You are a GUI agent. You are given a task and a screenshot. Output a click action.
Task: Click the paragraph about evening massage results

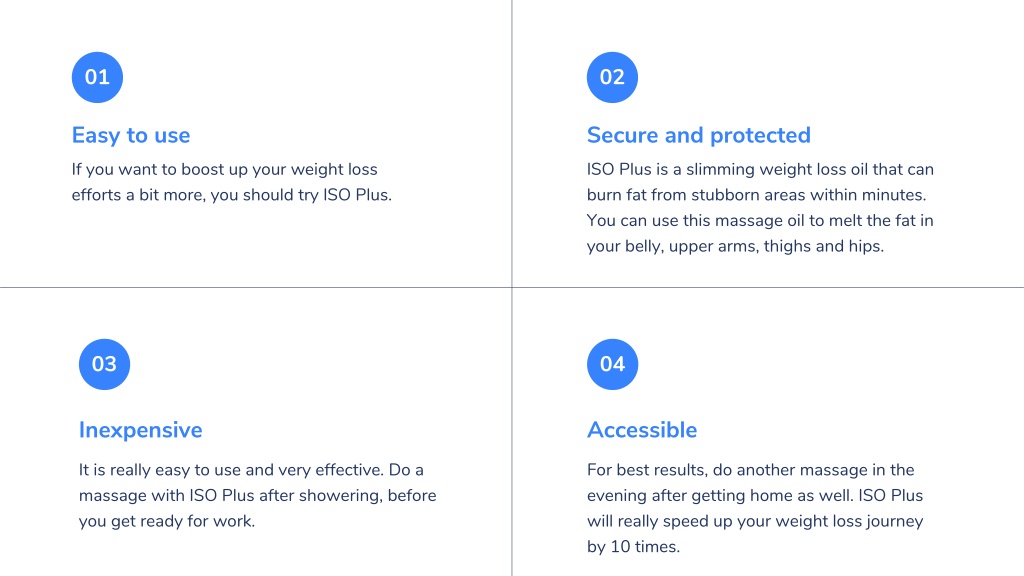pos(755,508)
